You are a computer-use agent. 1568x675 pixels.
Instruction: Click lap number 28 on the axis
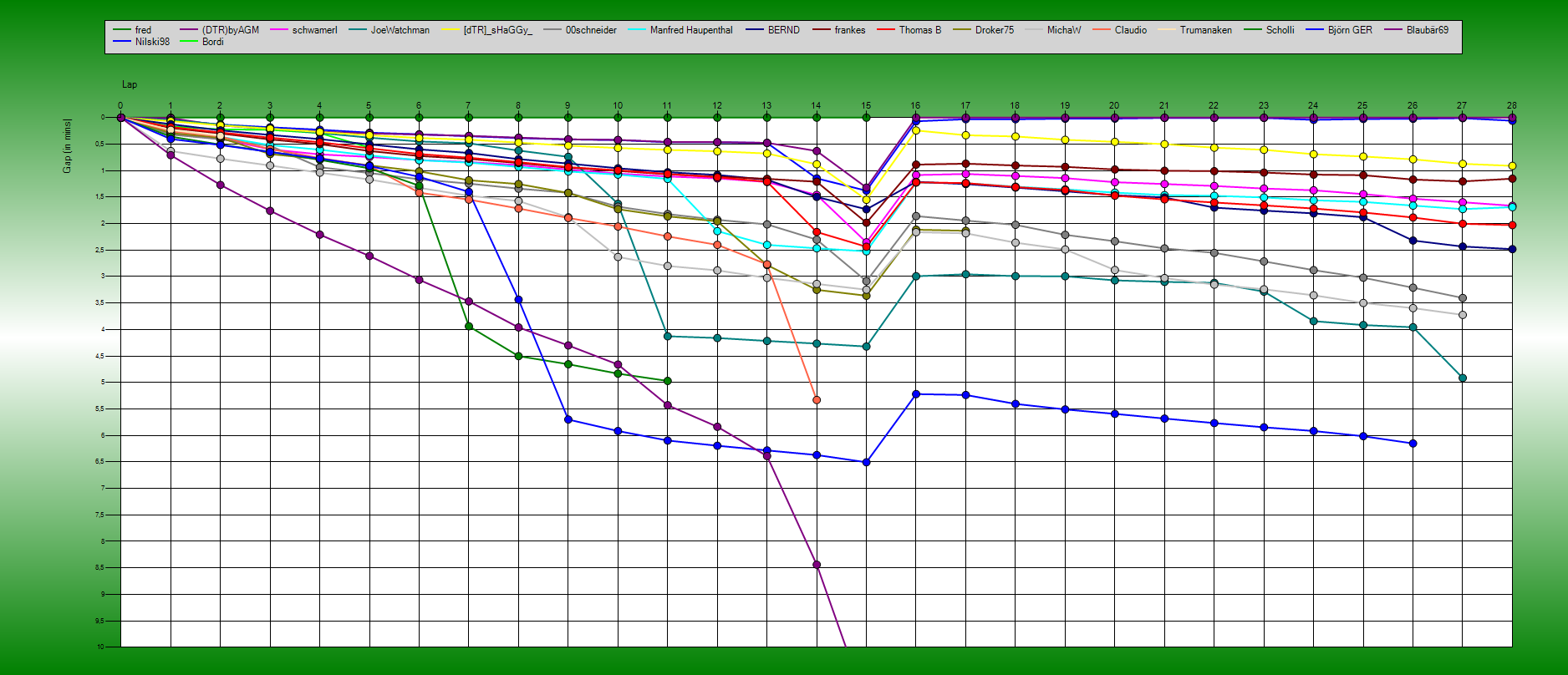click(x=1512, y=106)
